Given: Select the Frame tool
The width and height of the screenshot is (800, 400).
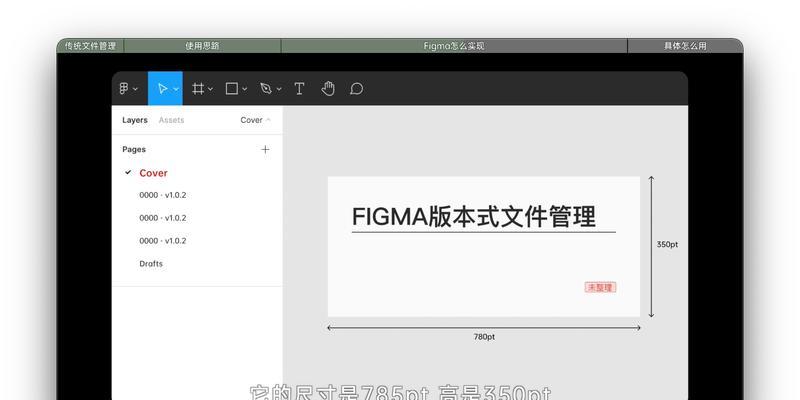Looking at the screenshot, I should coord(198,89).
